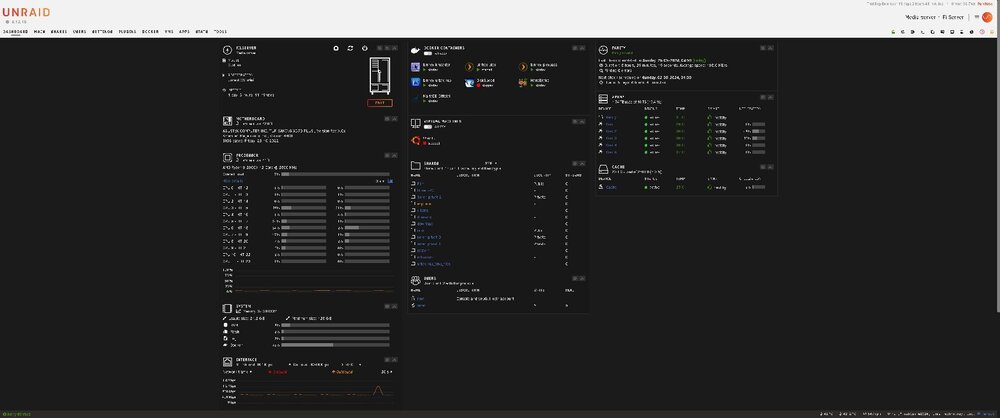Click the Docker memory usage bar

[335, 345]
